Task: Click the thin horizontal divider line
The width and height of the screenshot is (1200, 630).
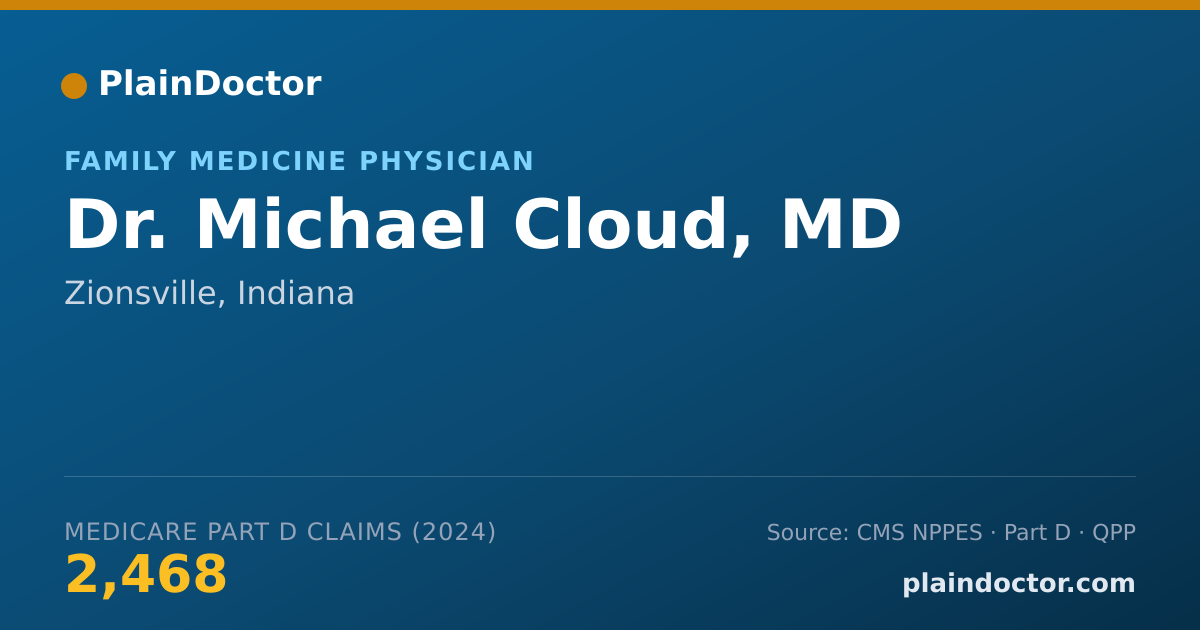Action: click(600, 476)
